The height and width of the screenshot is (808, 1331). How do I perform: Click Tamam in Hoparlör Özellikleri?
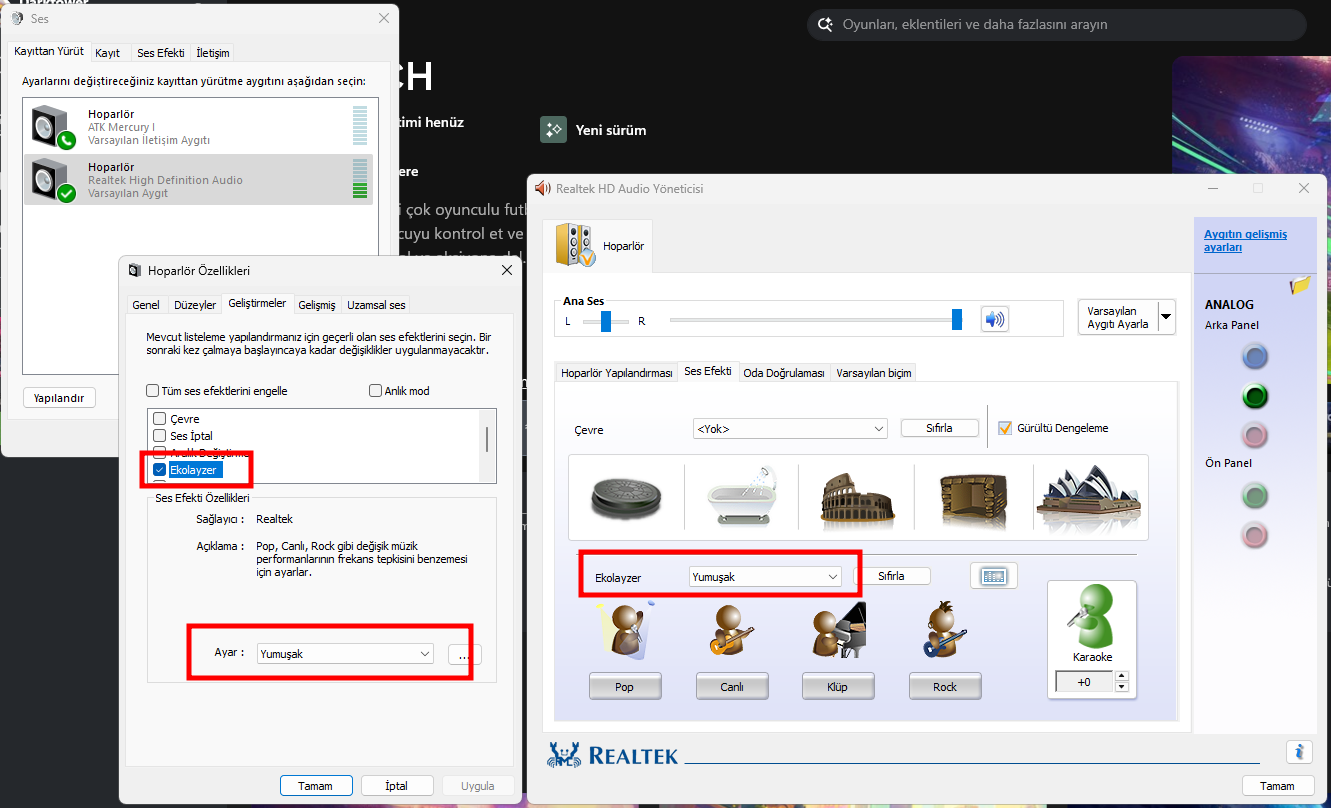tap(315, 786)
